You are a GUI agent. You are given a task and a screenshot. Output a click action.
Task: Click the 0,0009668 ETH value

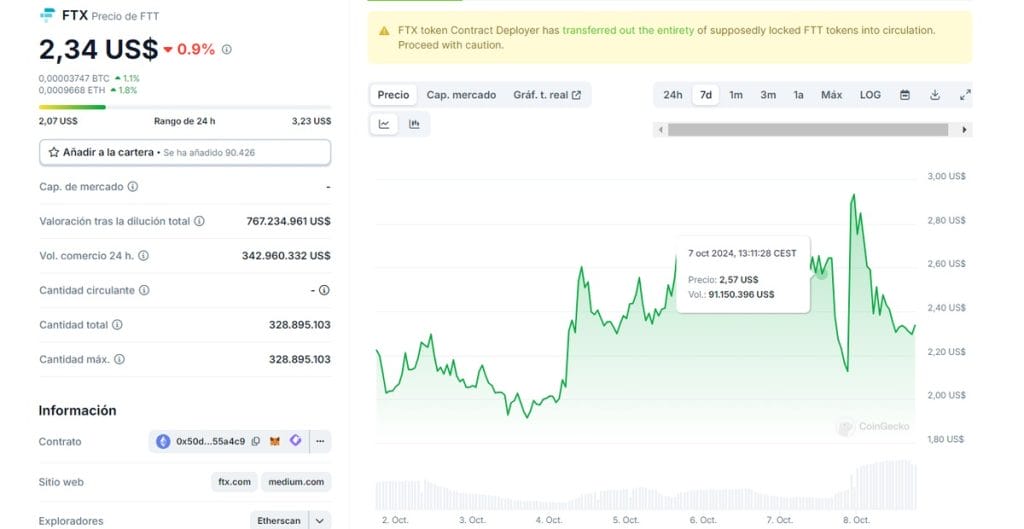[72, 90]
